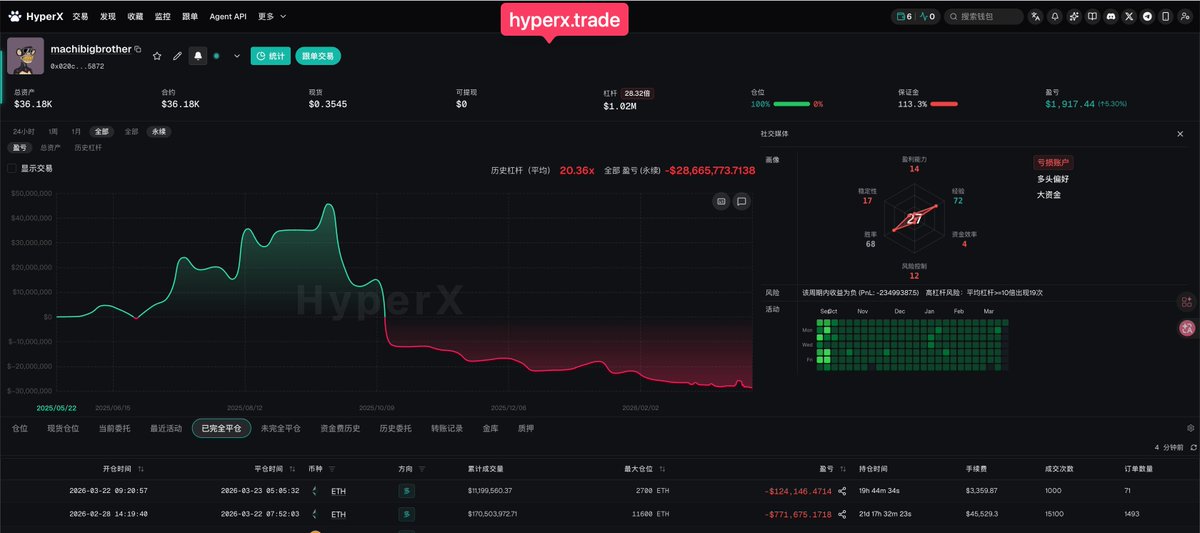Screen dimensions: 1200x533
Task: Switch to the 仓位 tab
Action: [20, 428]
